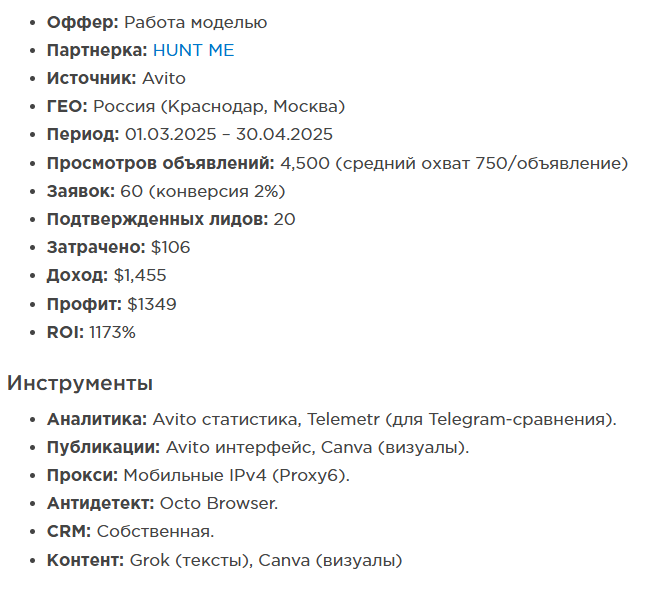
Task: Click the Доход $1,455 value
Action: 140,275
